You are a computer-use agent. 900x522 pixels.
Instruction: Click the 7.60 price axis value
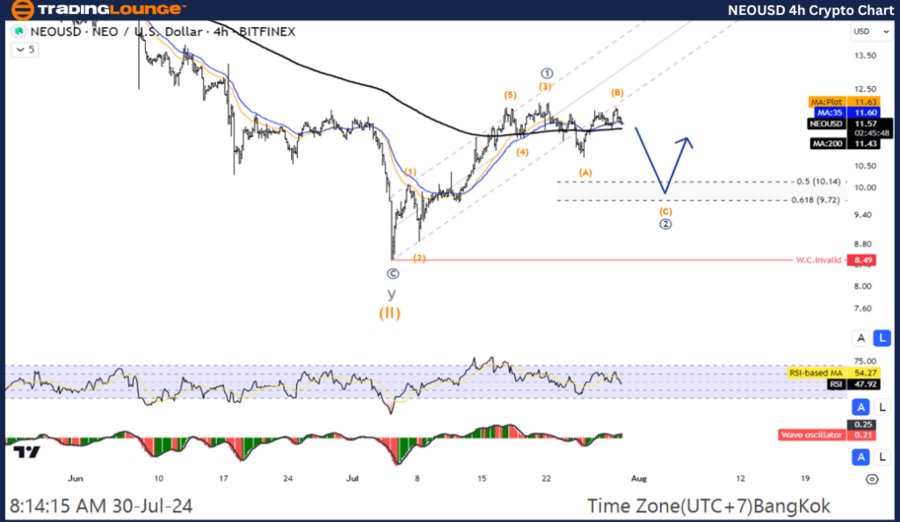865,308
